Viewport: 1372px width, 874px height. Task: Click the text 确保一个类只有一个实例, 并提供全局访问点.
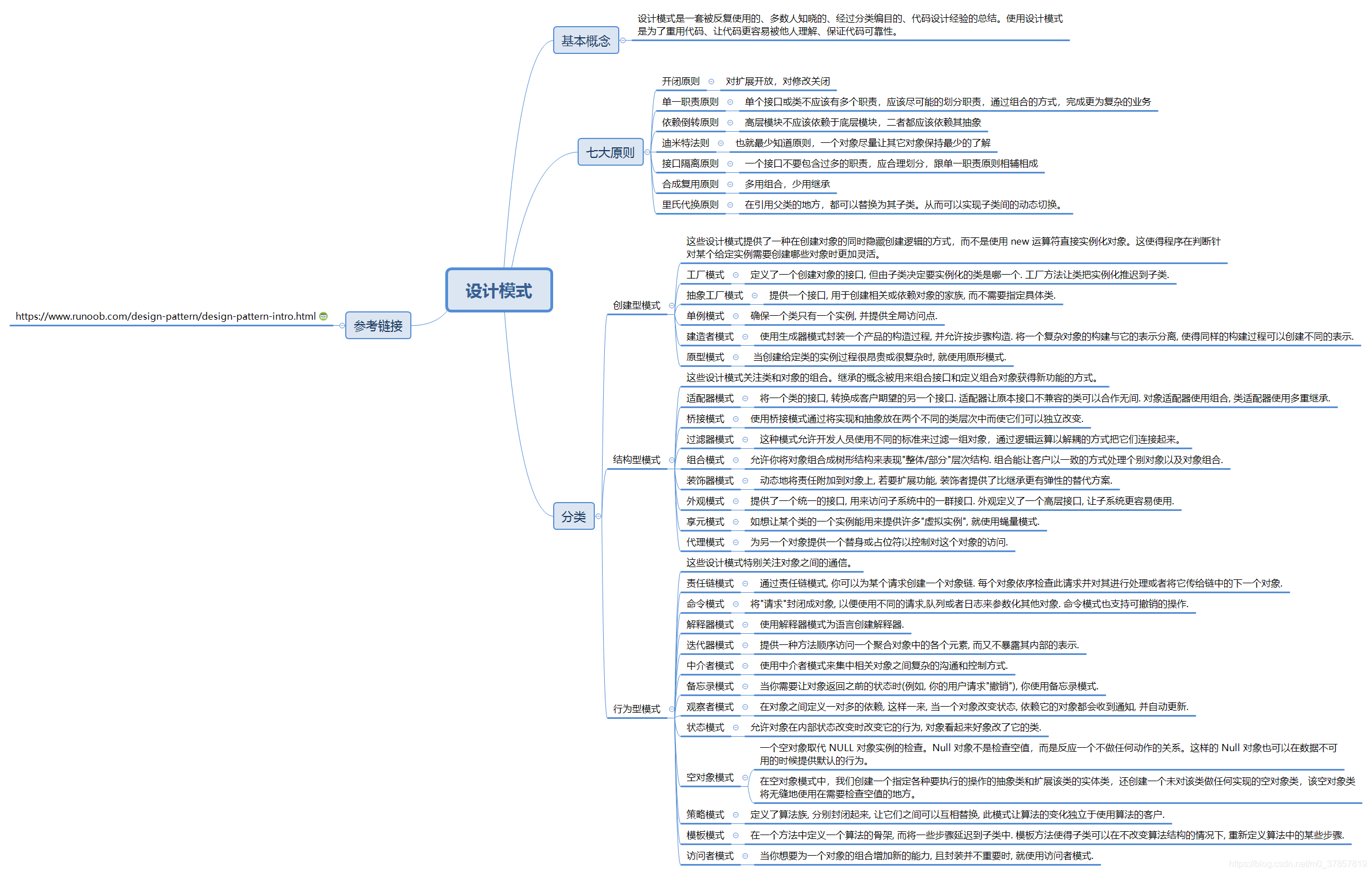(843, 316)
